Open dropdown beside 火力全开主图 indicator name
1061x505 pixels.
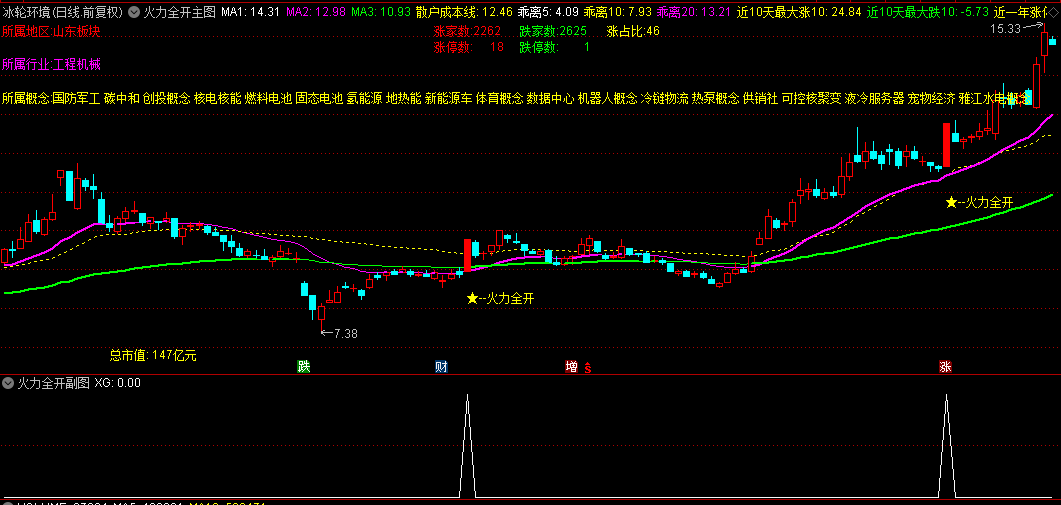pos(134,12)
